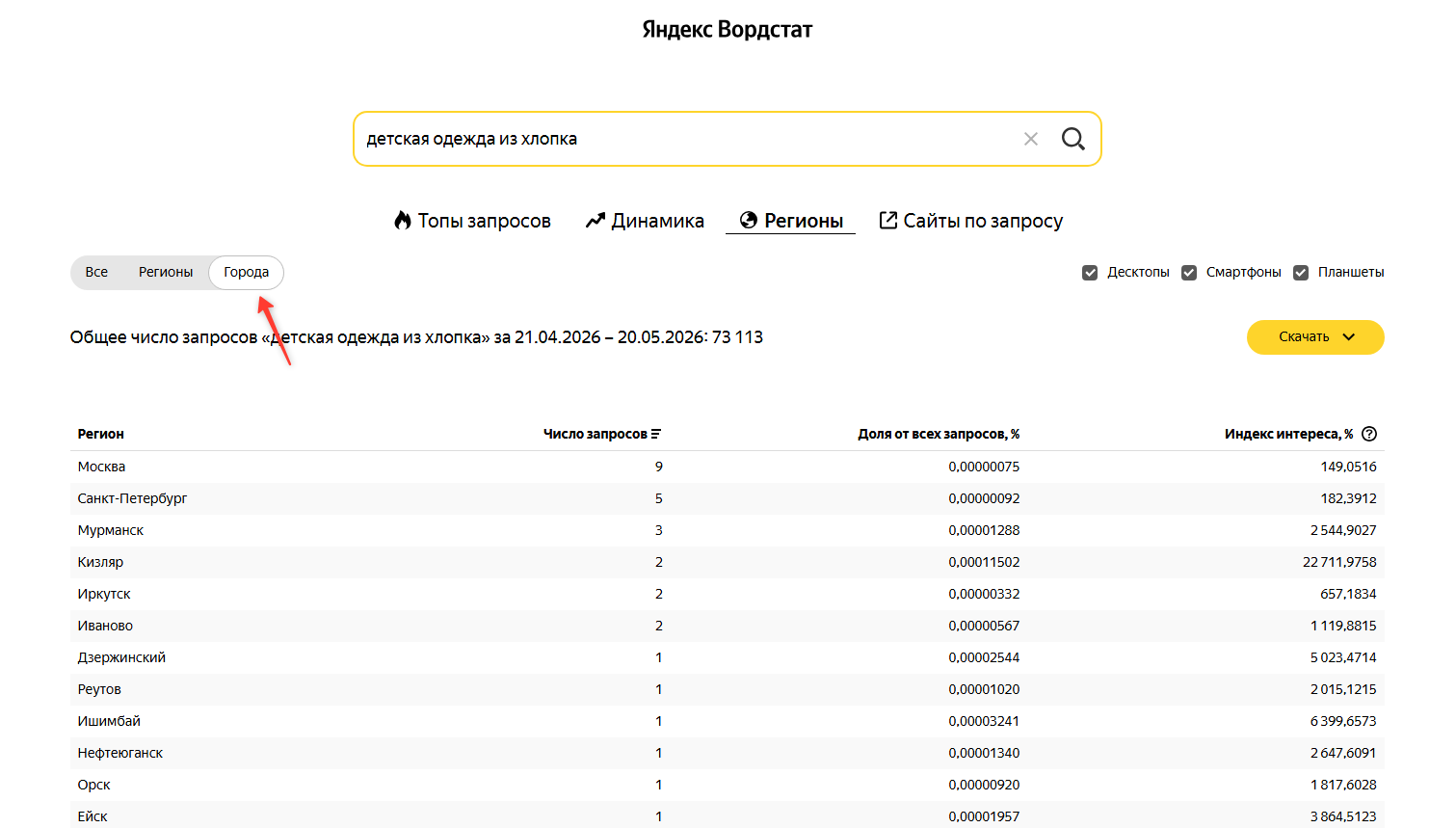Uncheck the Десктопы checkbox
Image resolution: width=1456 pixels, height=828 pixels.
[1090, 273]
